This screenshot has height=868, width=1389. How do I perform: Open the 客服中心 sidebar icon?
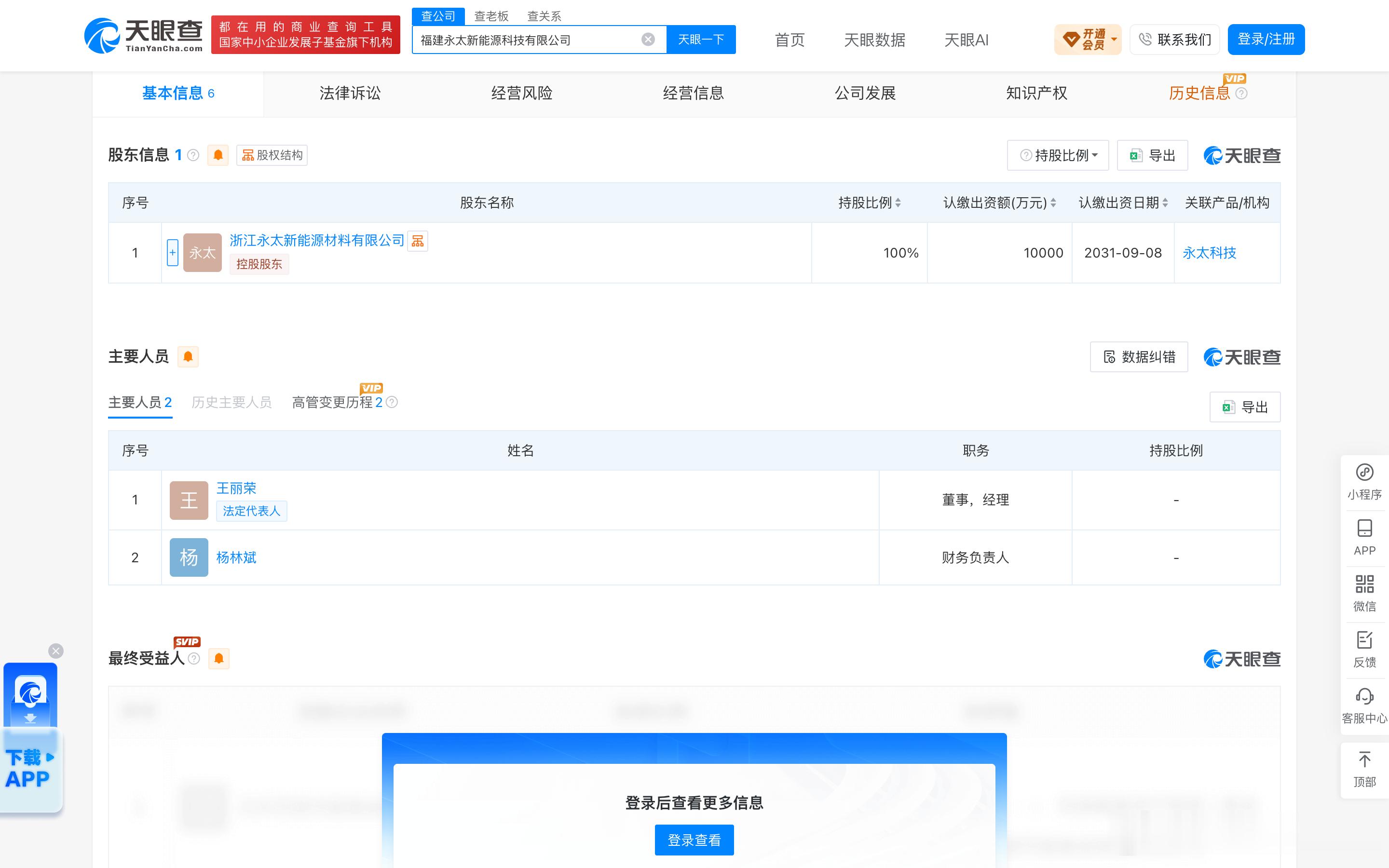[1364, 705]
